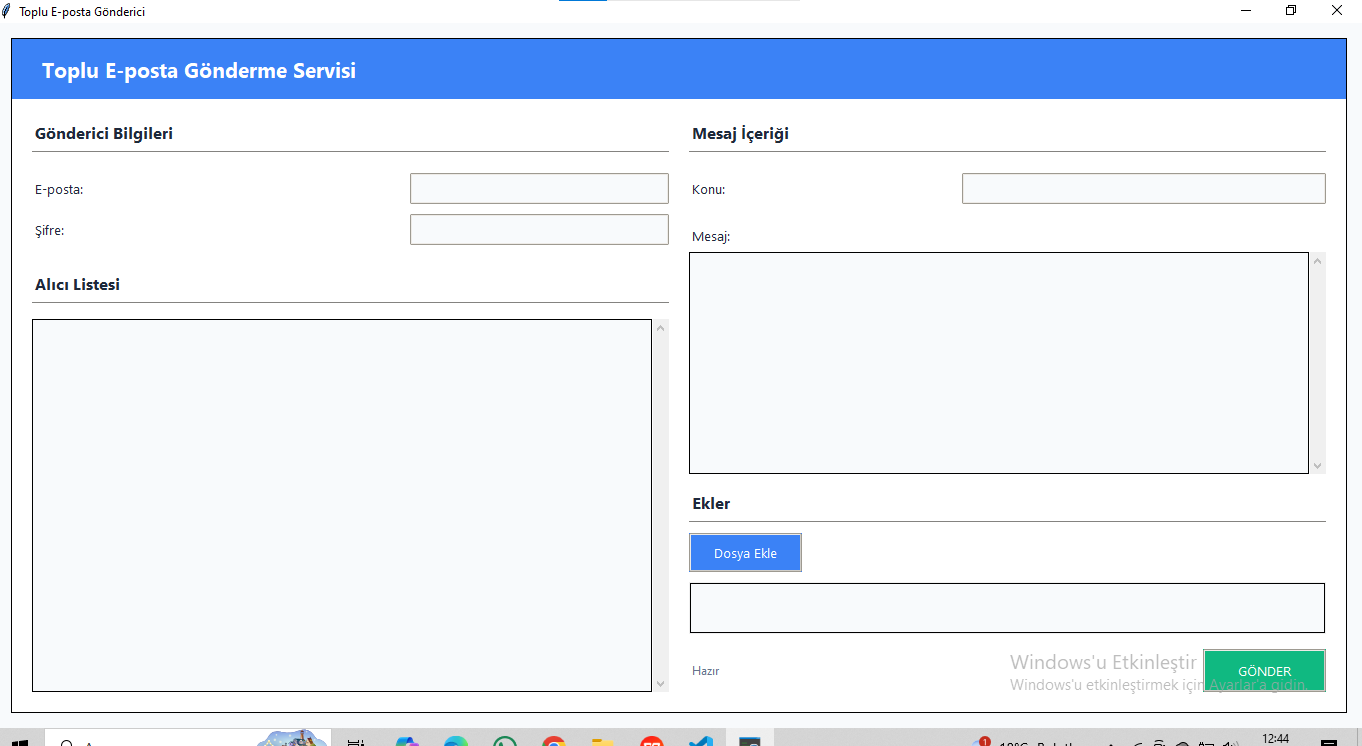Viewport: 1362px width, 746px height.
Task: Click inside the Alıcı Listesi text area
Action: (x=342, y=505)
